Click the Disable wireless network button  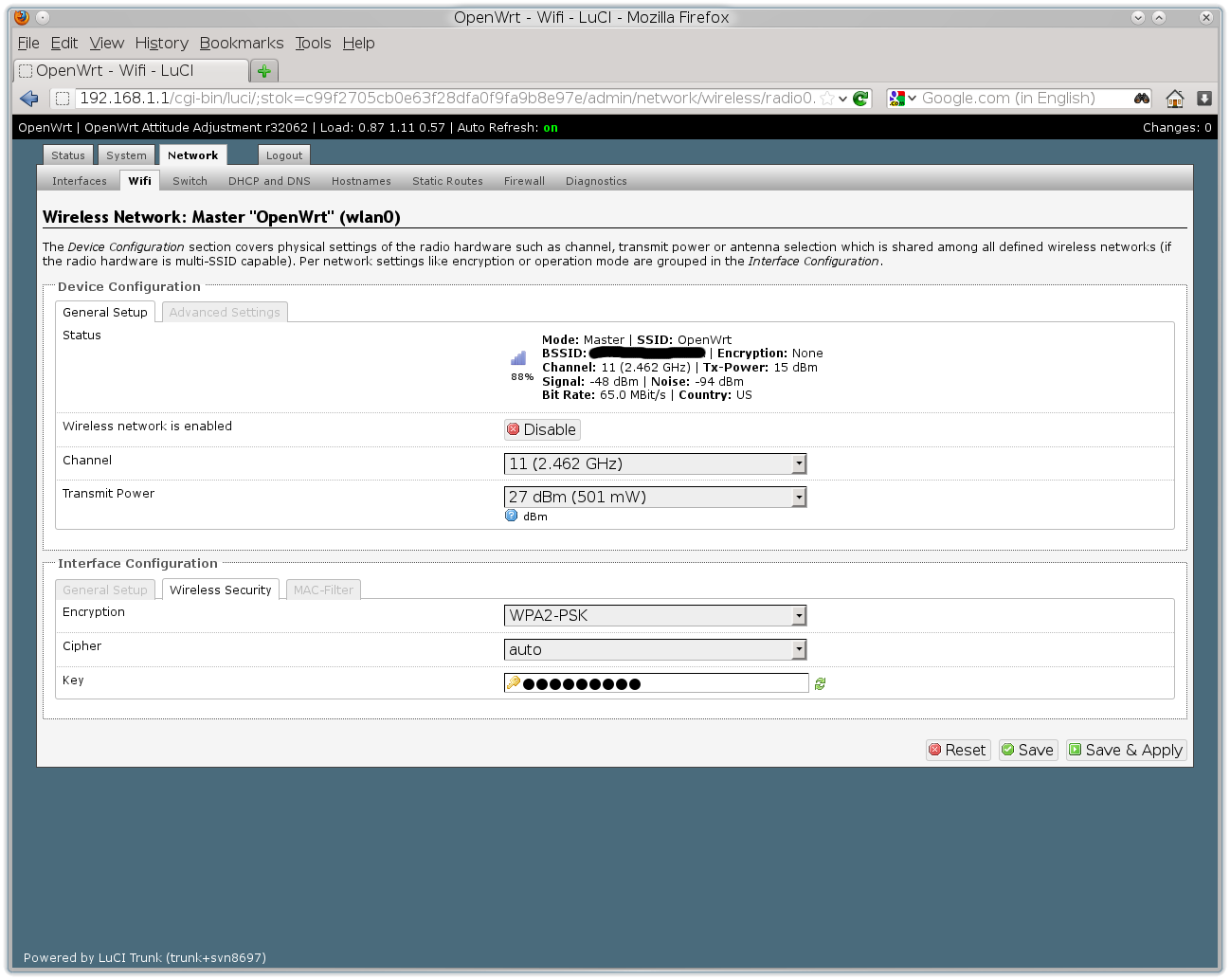[x=542, y=429]
